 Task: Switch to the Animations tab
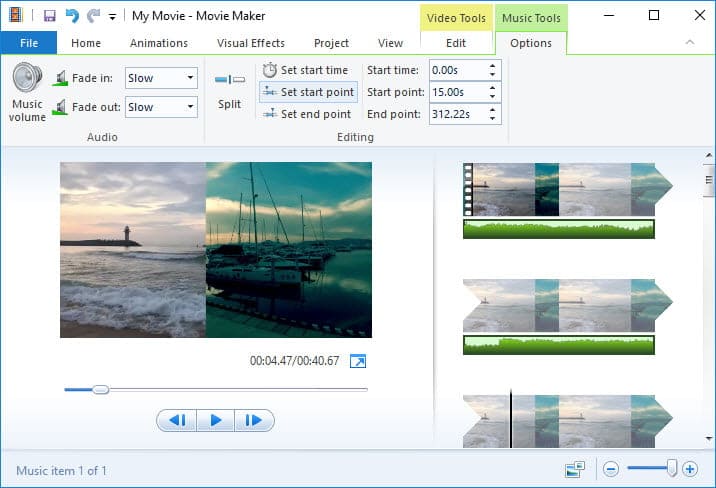(x=159, y=43)
